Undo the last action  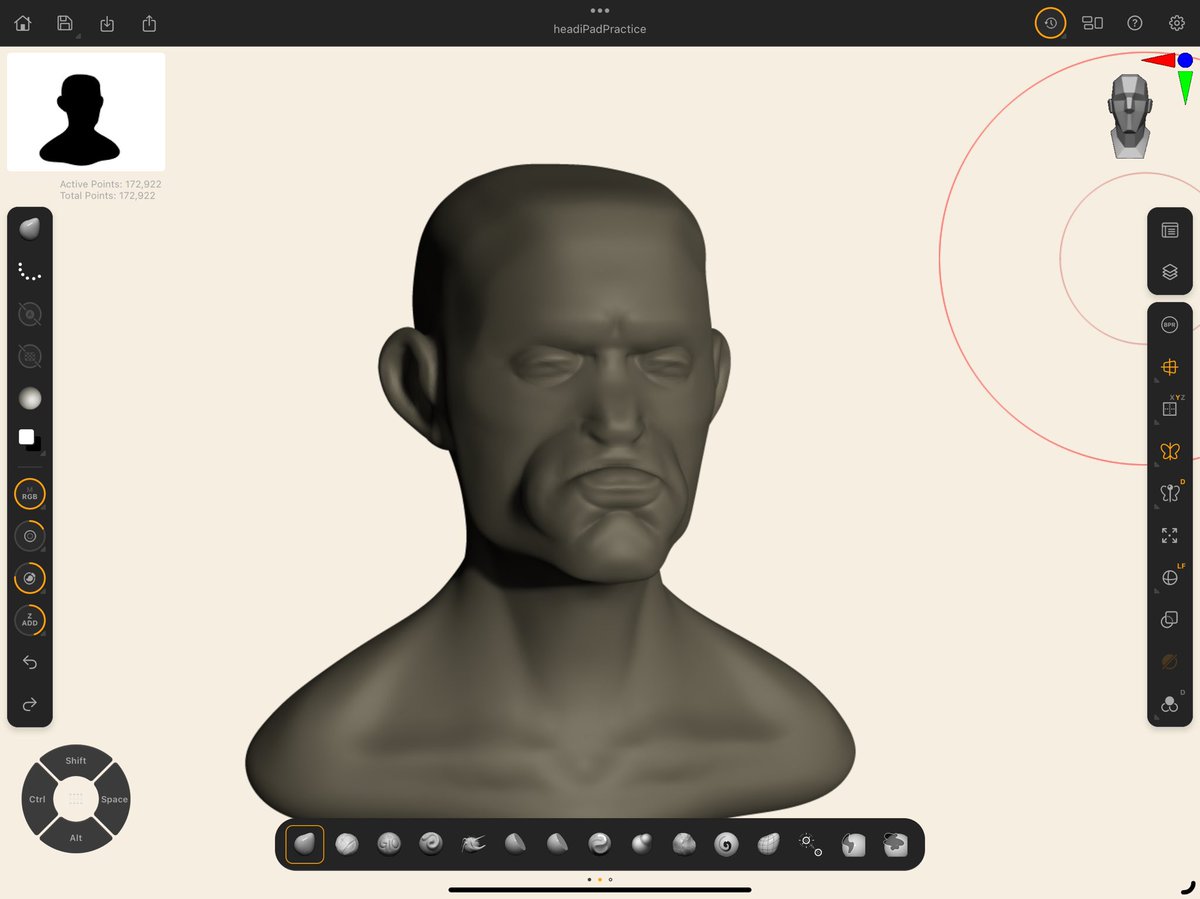(x=30, y=663)
